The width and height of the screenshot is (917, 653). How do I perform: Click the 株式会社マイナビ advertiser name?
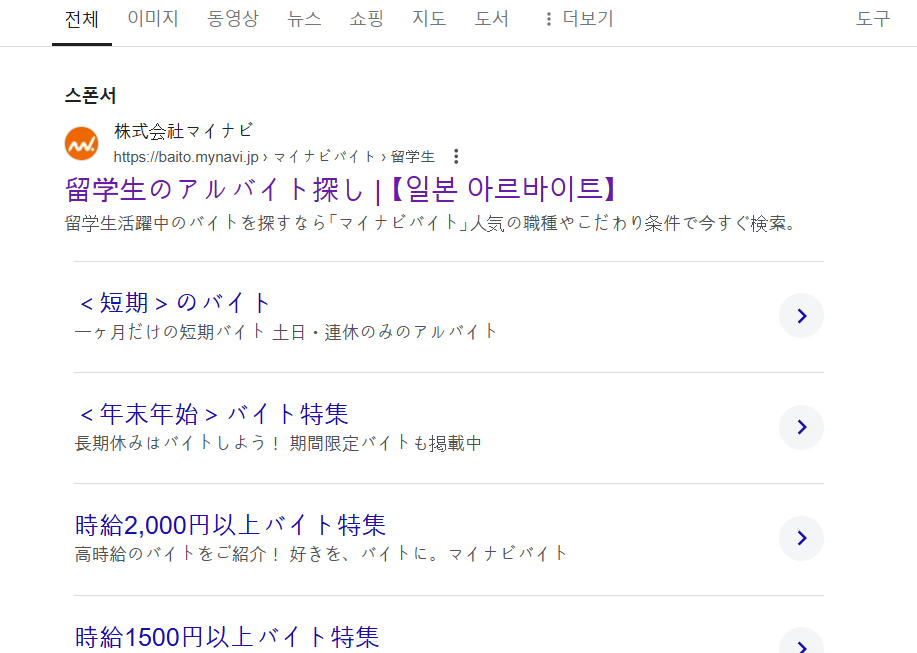click(x=184, y=131)
